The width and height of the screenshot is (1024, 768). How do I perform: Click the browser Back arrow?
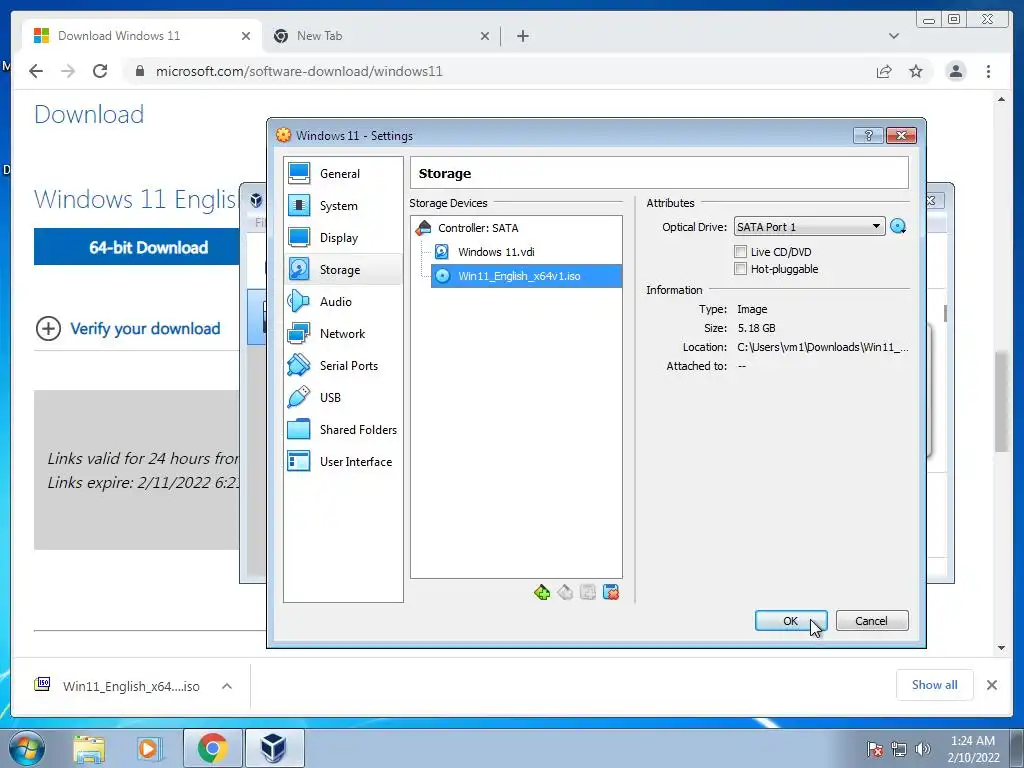[x=36, y=71]
